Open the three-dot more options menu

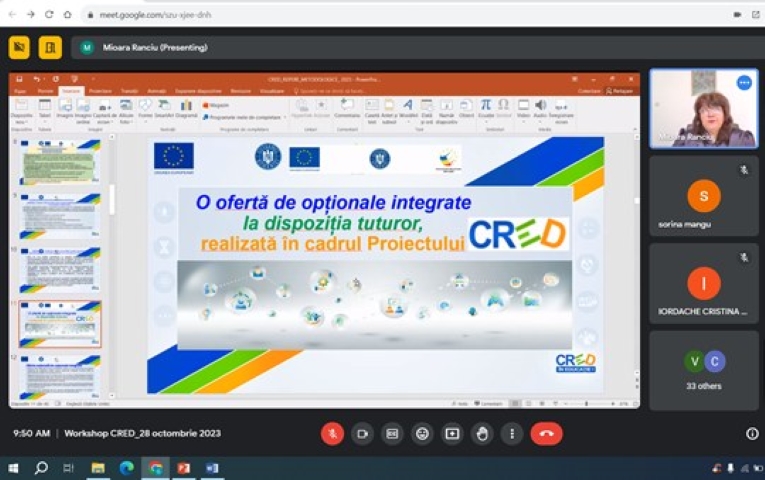[x=512, y=433]
